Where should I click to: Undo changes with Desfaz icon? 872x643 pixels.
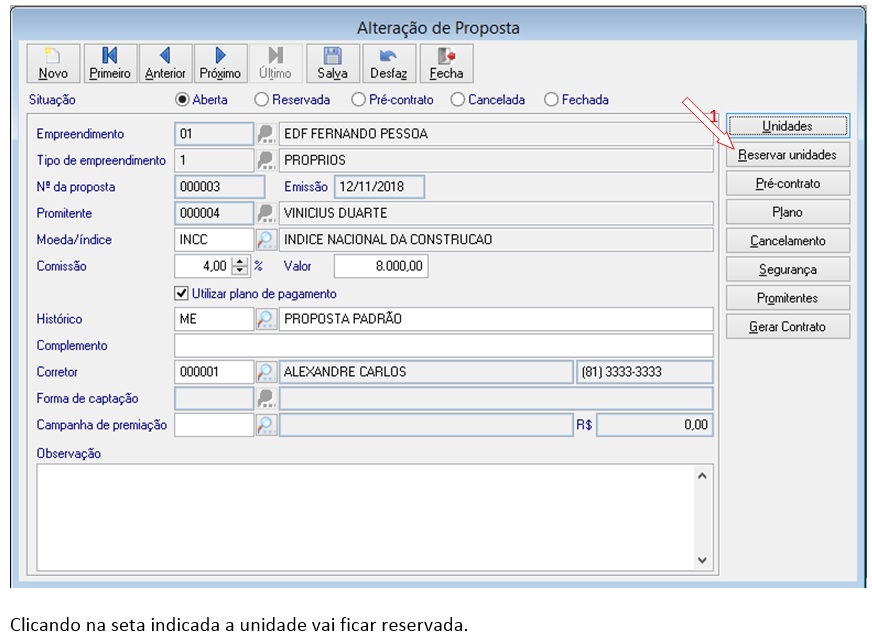tap(389, 63)
